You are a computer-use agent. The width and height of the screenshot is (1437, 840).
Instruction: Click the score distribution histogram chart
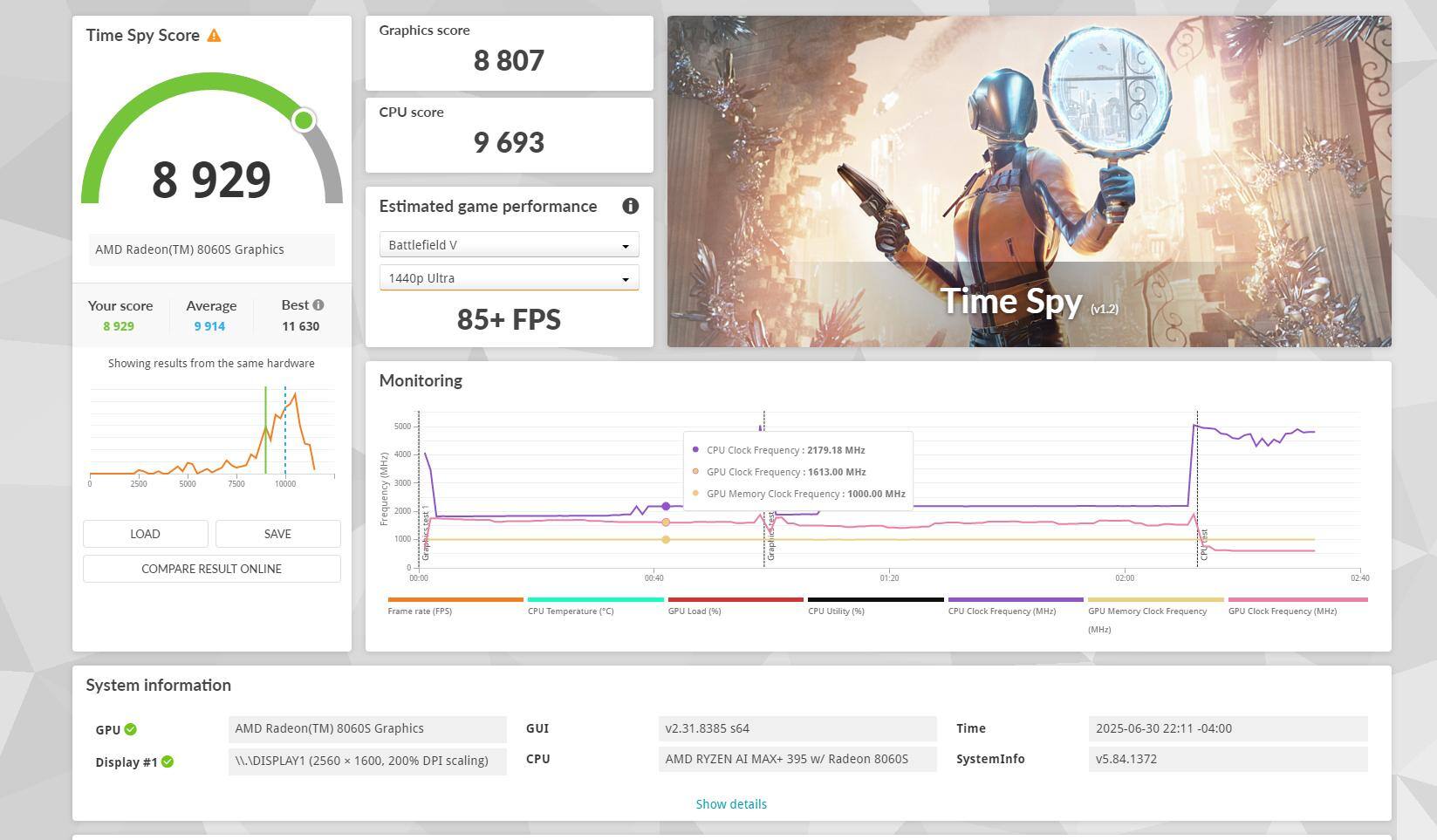pyautogui.click(x=212, y=434)
